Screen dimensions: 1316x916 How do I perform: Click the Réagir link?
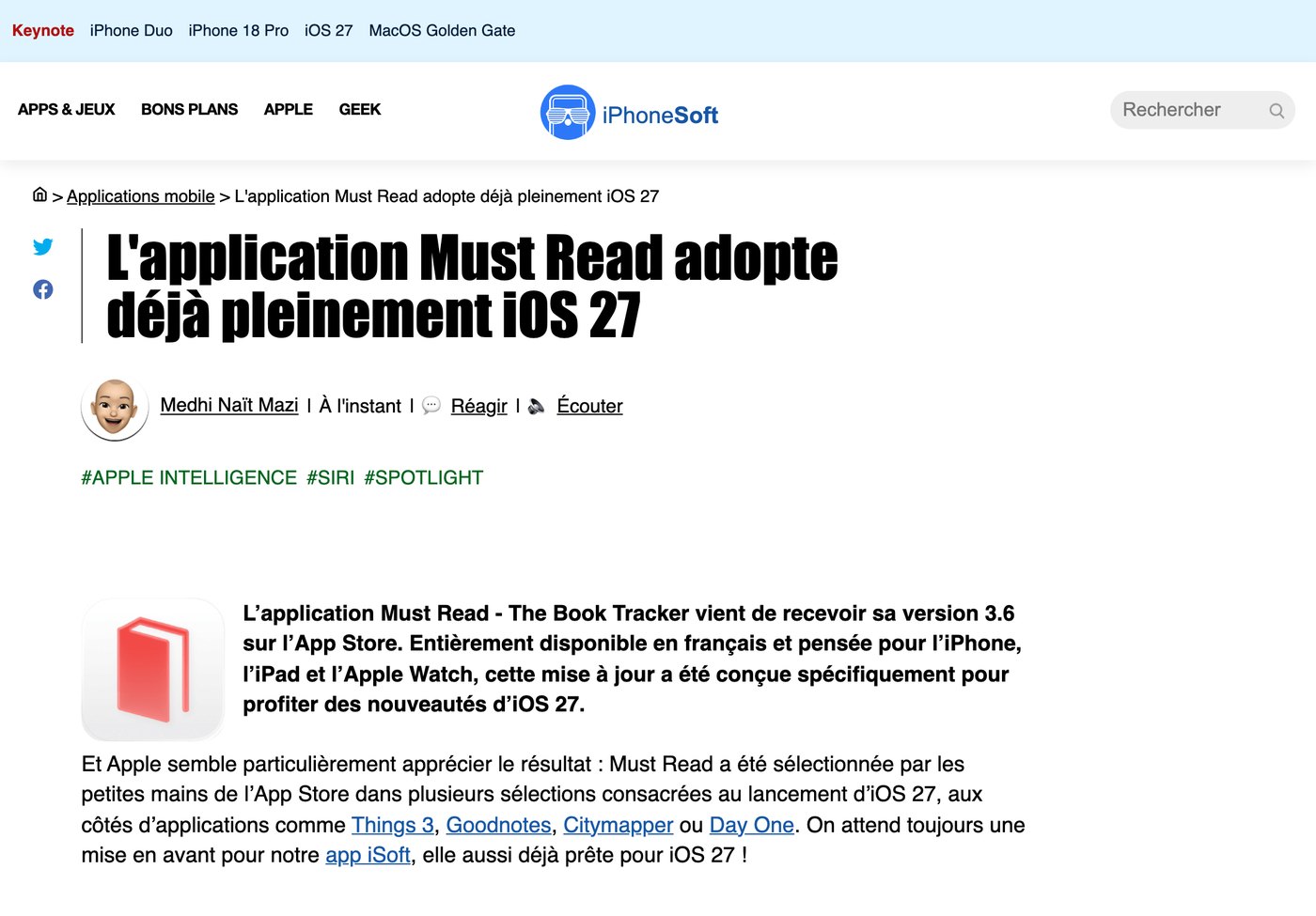[x=479, y=406]
